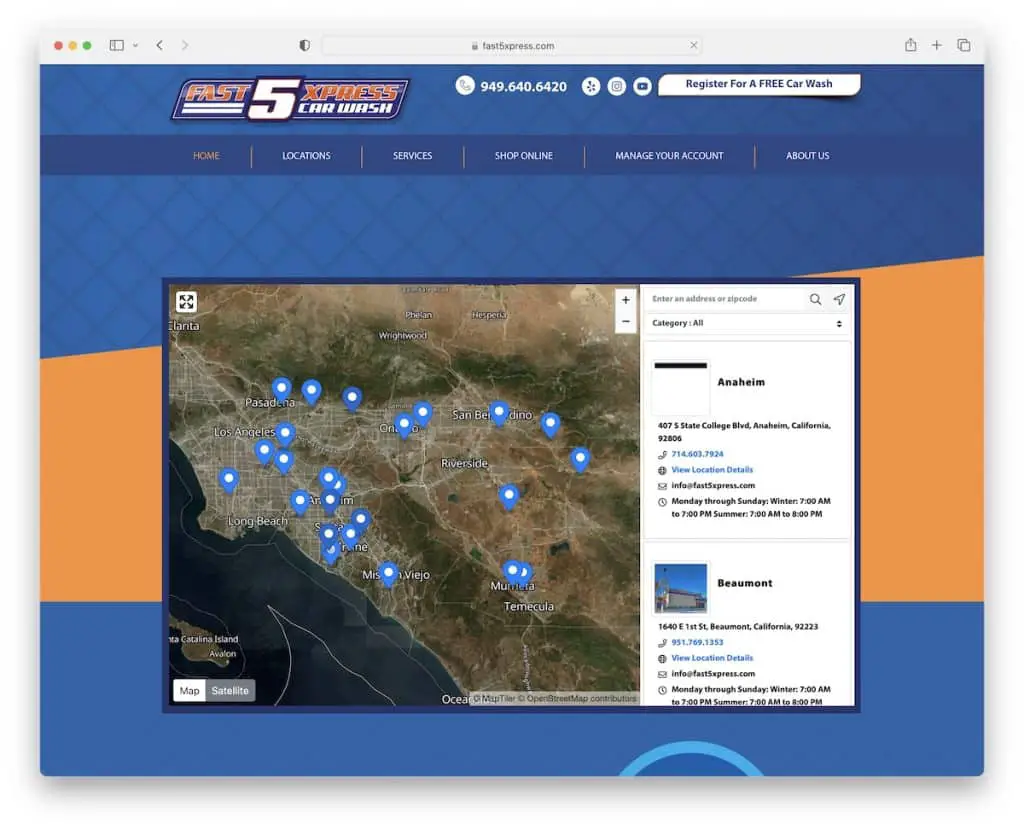Select the Beaumont location title

[x=744, y=583]
